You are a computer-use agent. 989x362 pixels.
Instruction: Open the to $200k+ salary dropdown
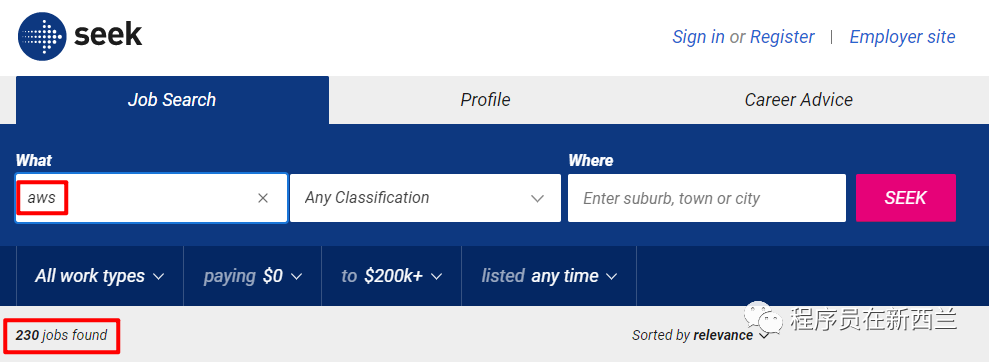tap(392, 276)
